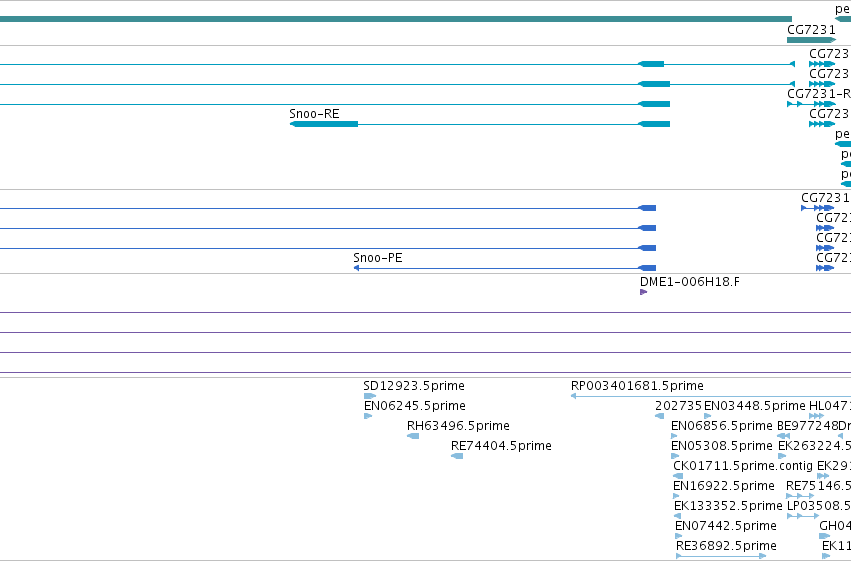
Task: Open the SD12923.5prime EST label
Action: pyautogui.click(x=414, y=386)
